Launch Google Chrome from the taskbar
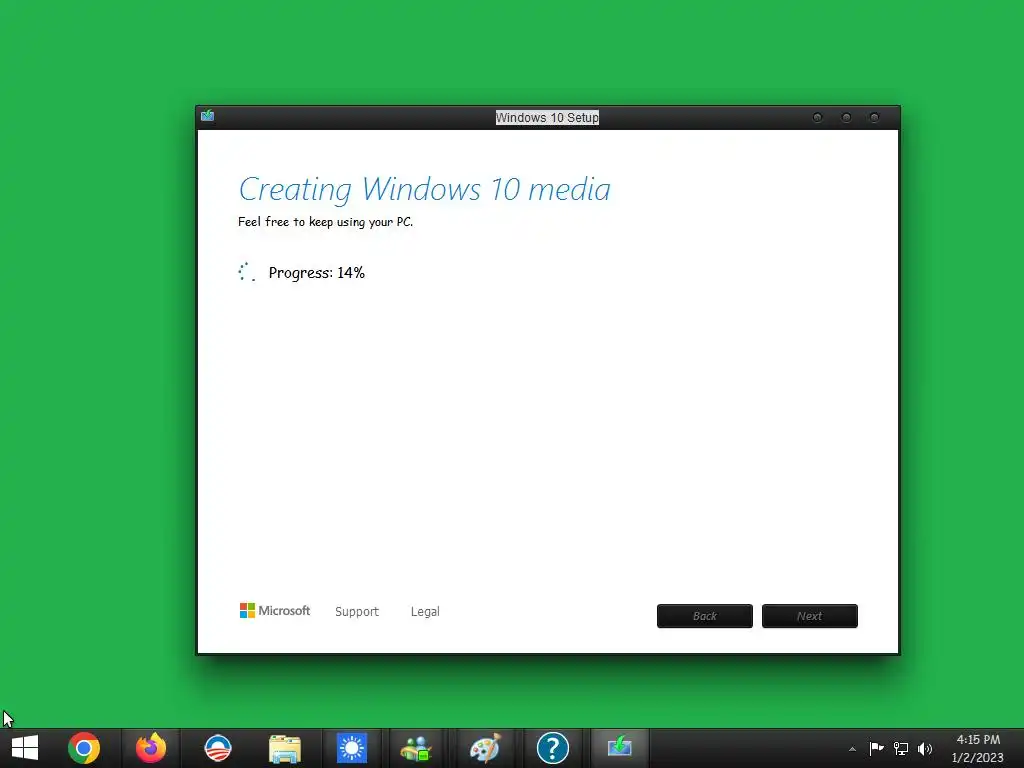Image resolution: width=1024 pixels, height=768 pixels. coord(84,748)
